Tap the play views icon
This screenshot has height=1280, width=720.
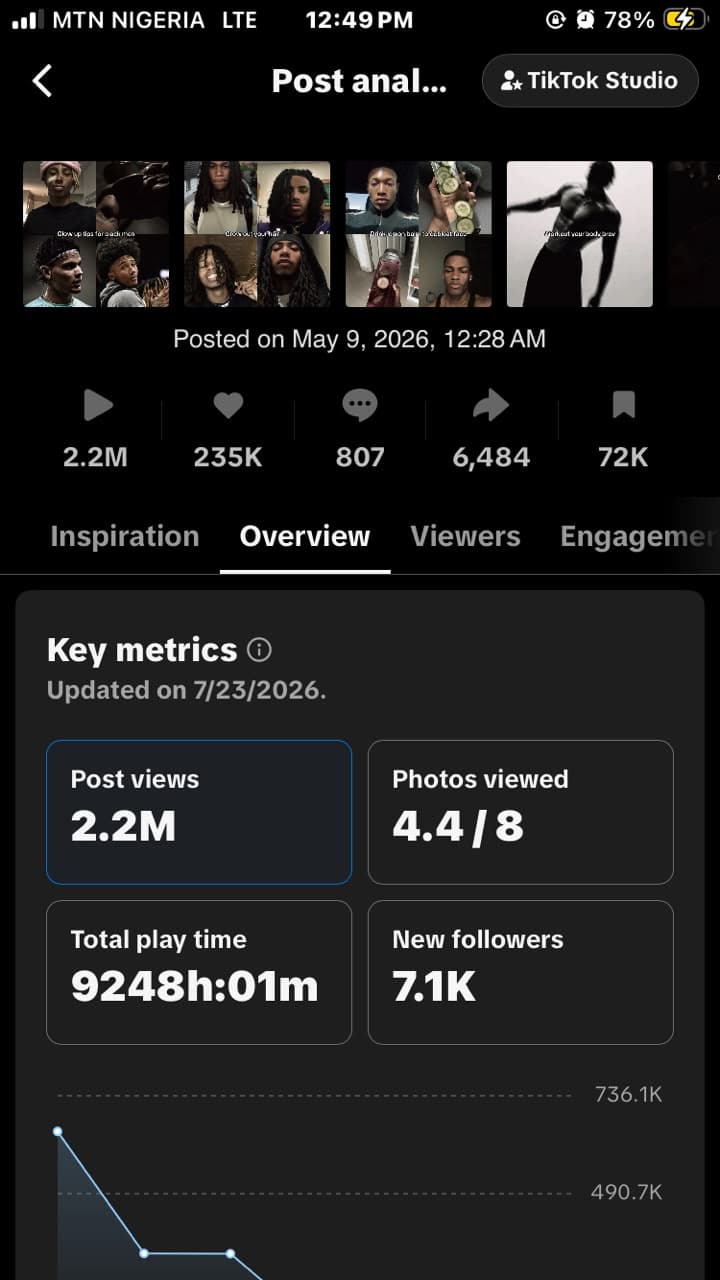(x=97, y=405)
